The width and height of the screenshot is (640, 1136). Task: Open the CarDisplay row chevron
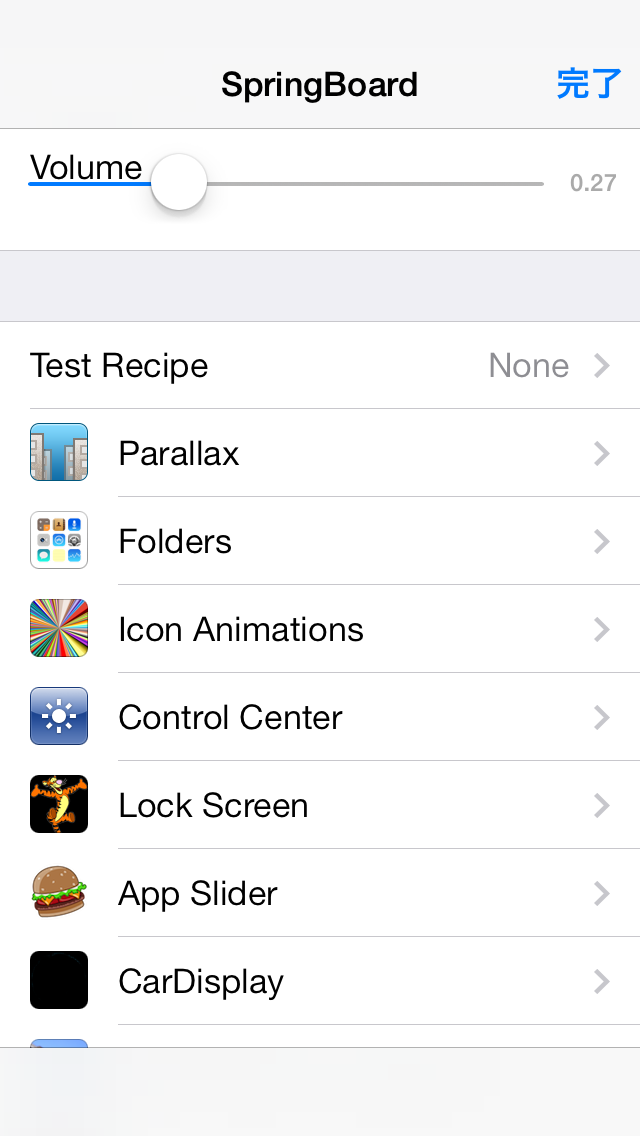602,982
